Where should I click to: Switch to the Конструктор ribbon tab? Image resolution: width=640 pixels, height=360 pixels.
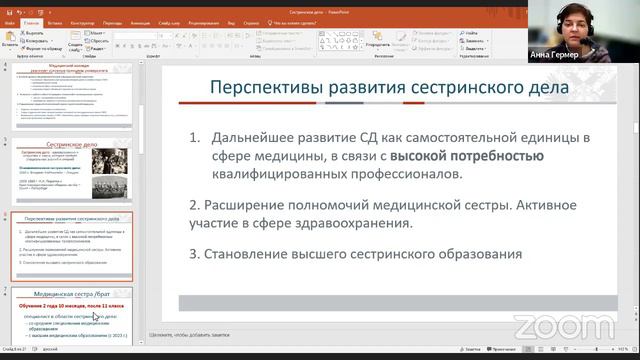pos(82,23)
